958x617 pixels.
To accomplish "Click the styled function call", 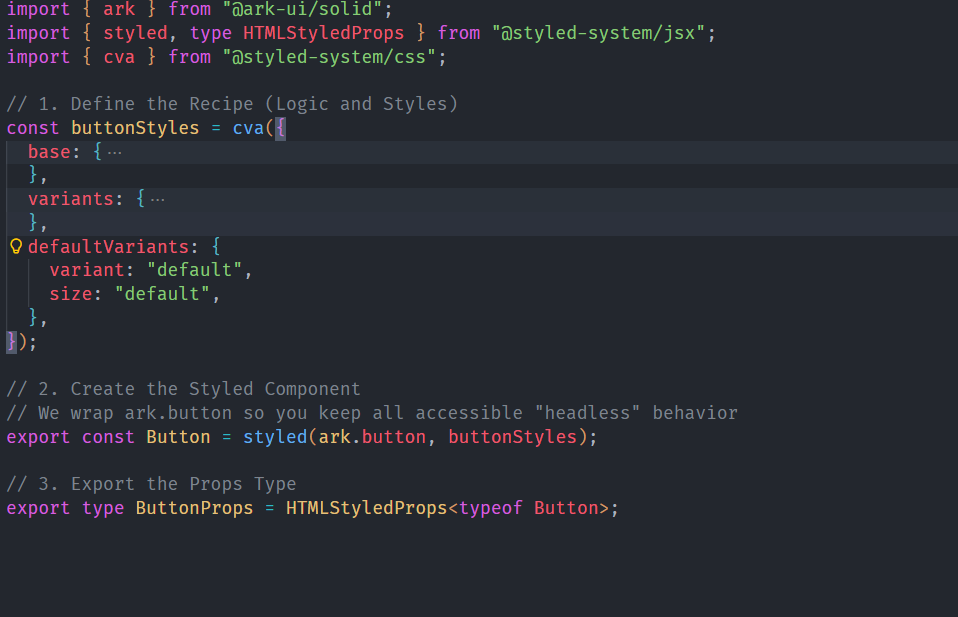I will 275,437.
